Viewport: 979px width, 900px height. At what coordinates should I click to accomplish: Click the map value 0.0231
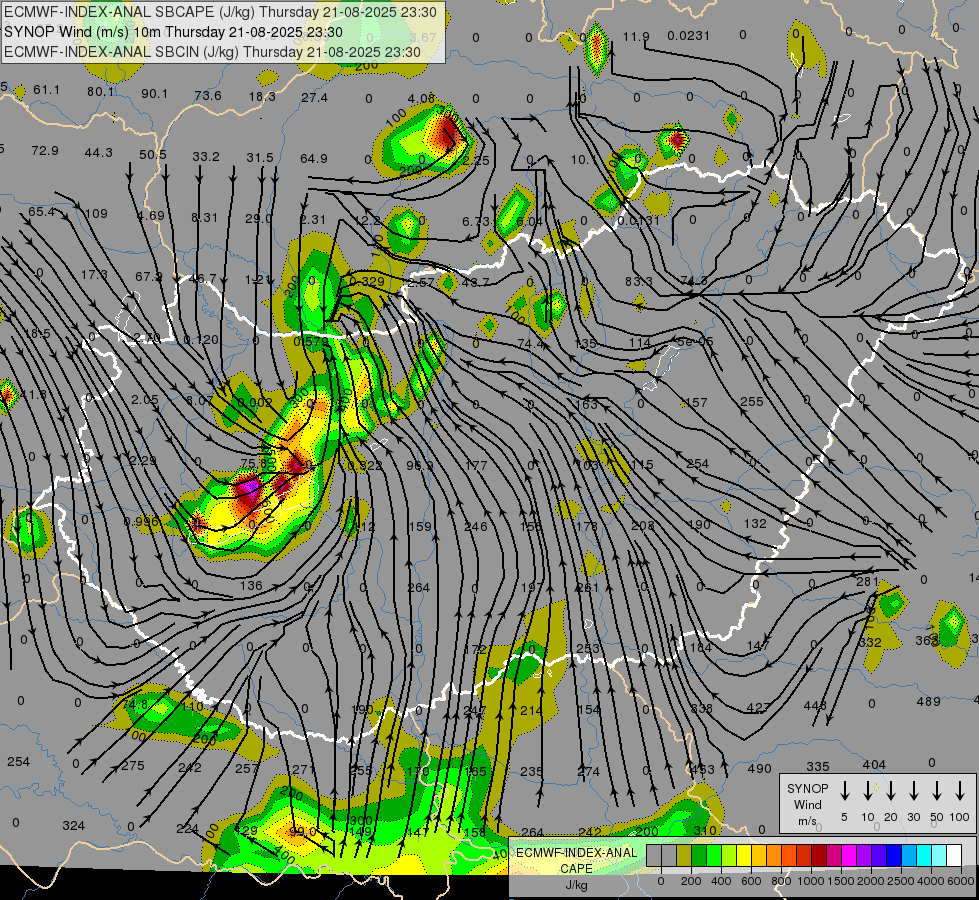688,36
